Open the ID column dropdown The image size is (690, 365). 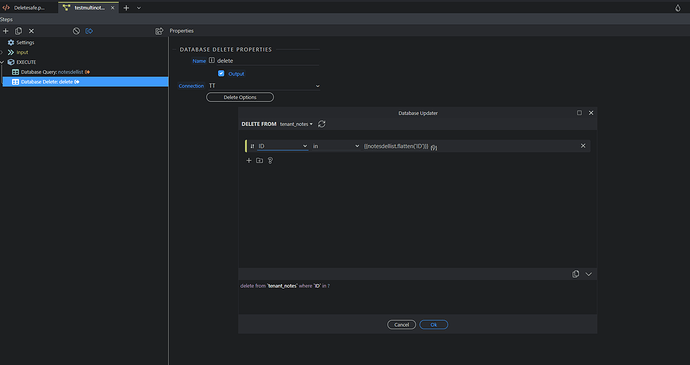(x=283, y=146)
